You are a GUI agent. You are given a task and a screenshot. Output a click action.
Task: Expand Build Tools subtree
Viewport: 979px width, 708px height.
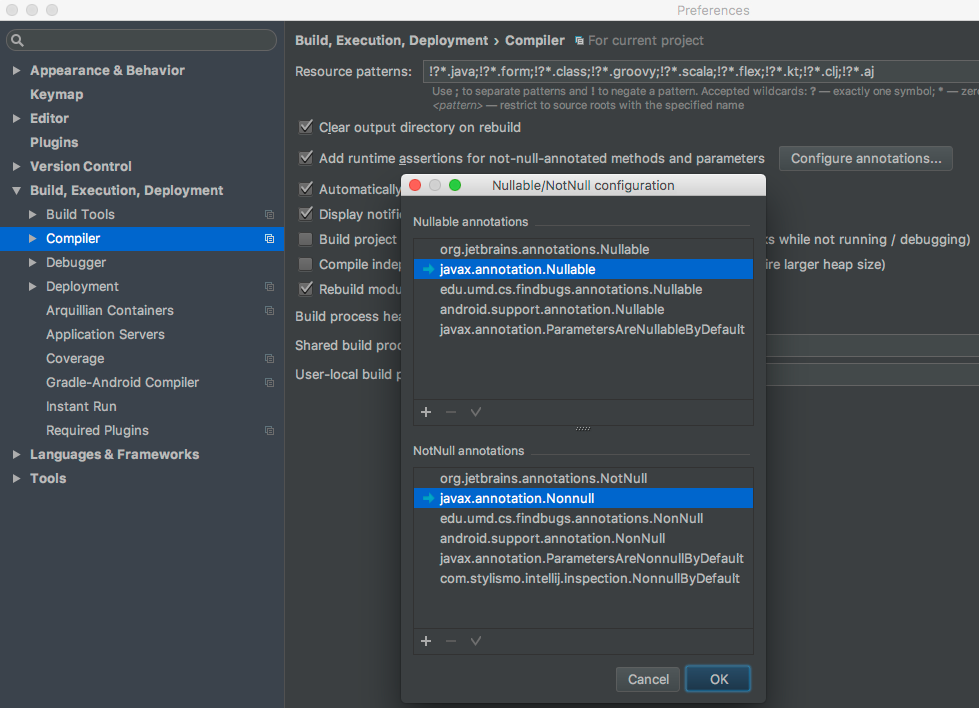pyautogui.click(x=32, y=215)
